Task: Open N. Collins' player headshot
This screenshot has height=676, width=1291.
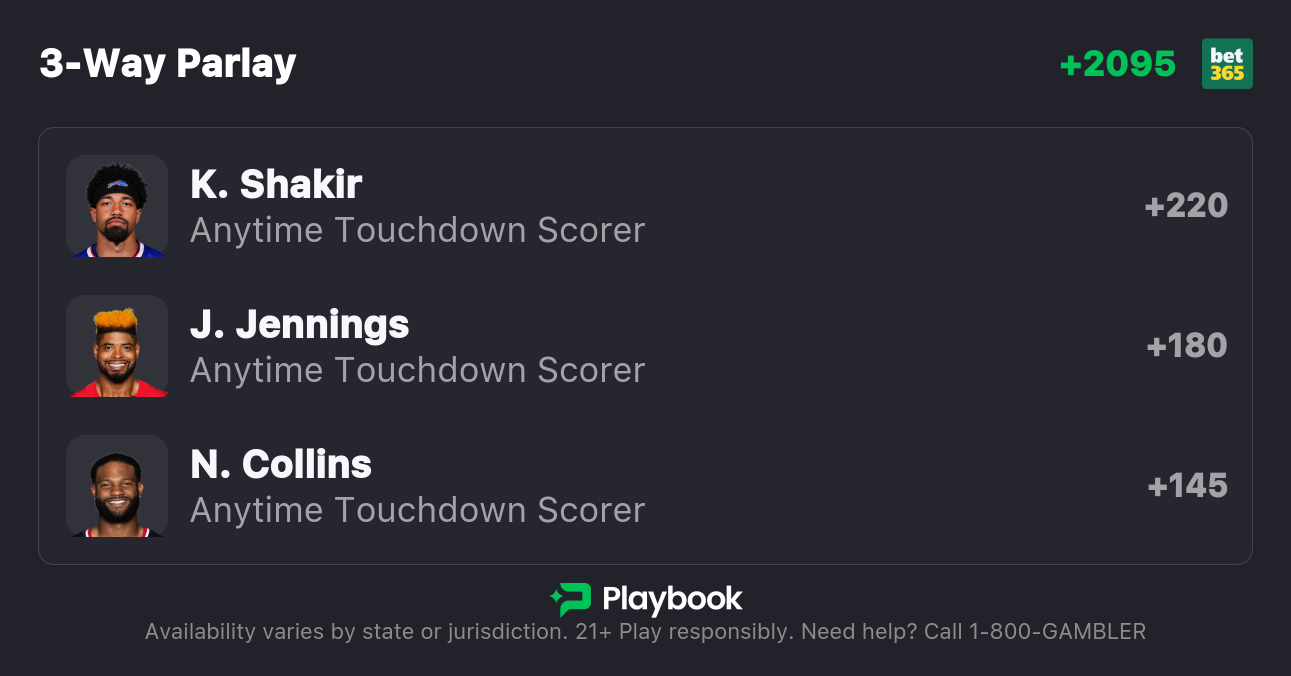Action: (117, 486)
